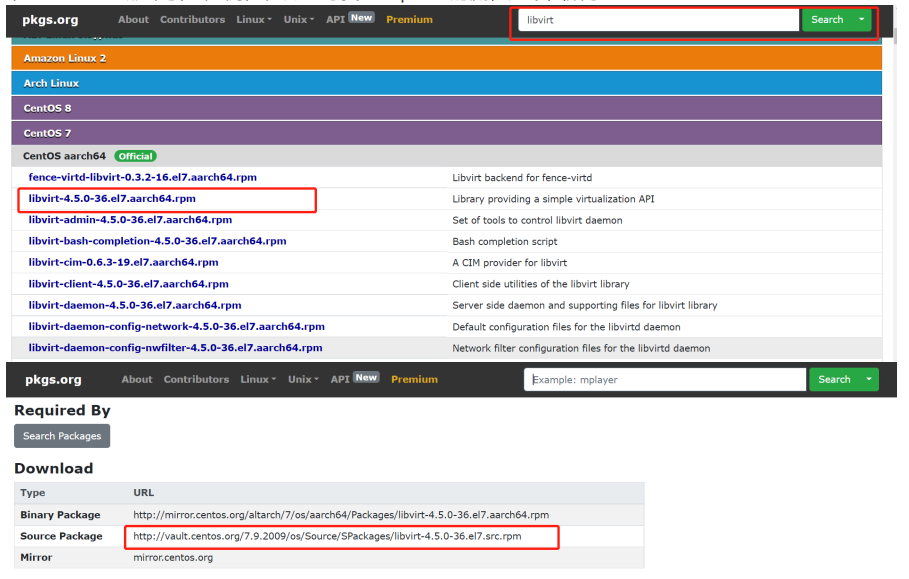Open the About page from top navbar
The height and width of the screenshot is (579, 909).
pyautogui.click(x=133, y=19)
